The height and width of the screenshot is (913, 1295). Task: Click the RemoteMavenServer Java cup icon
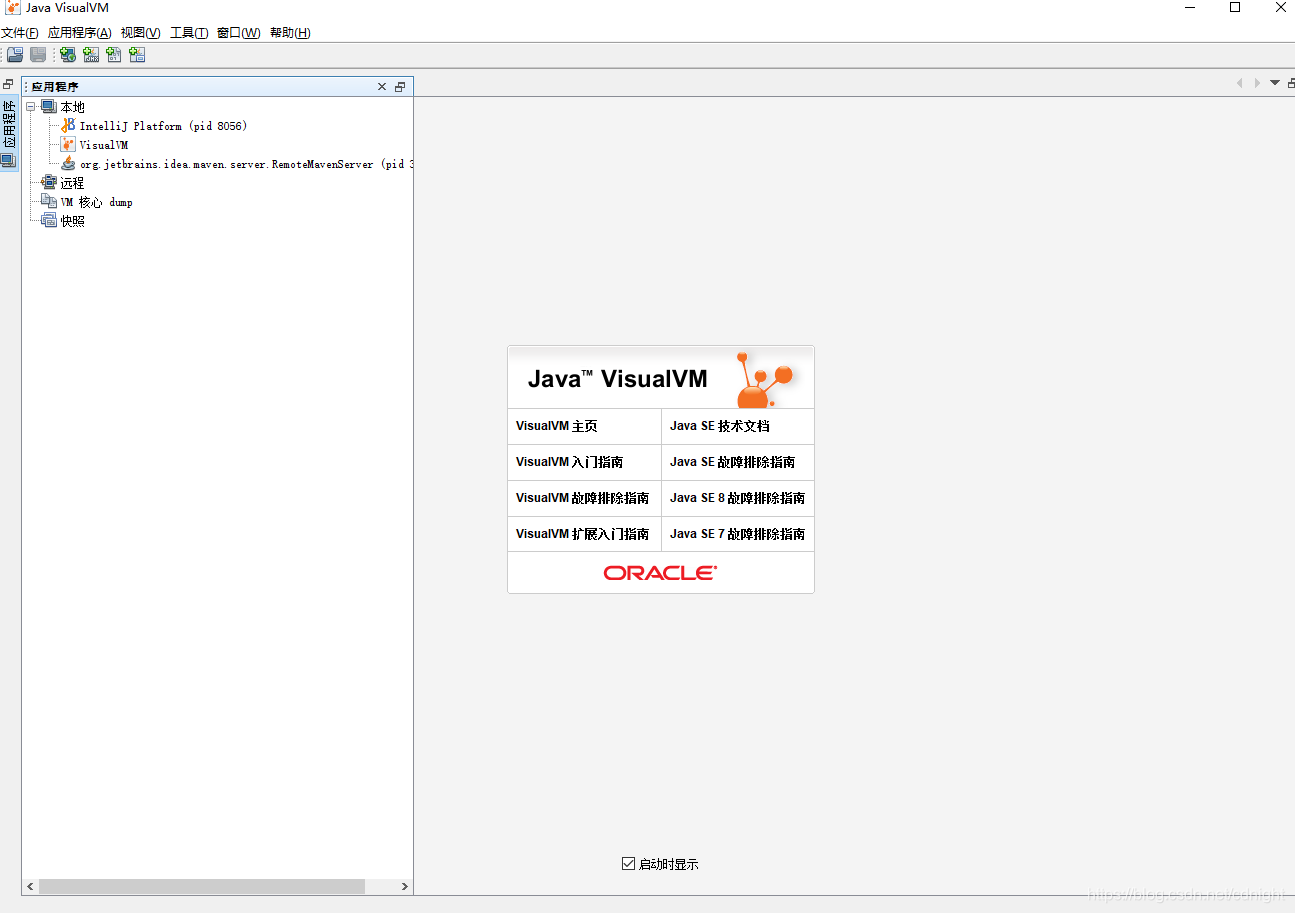(x=68, y=164)
